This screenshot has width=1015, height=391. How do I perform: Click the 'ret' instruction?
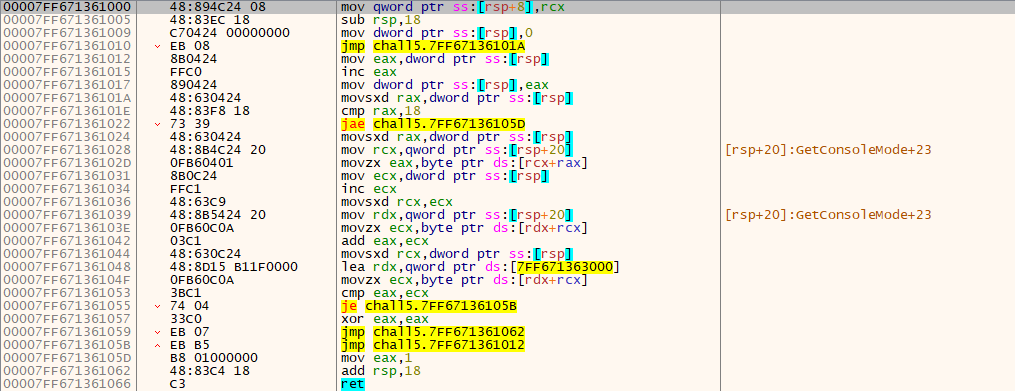353,383
